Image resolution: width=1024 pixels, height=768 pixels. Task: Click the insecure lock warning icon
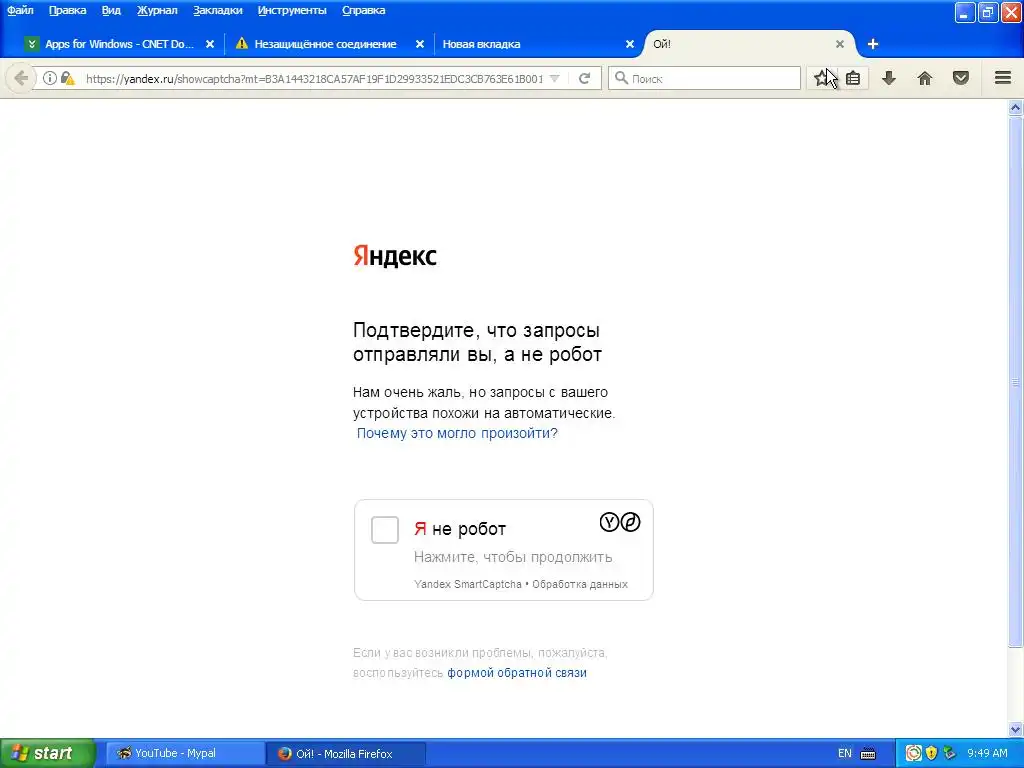click(x=67, y=78)
